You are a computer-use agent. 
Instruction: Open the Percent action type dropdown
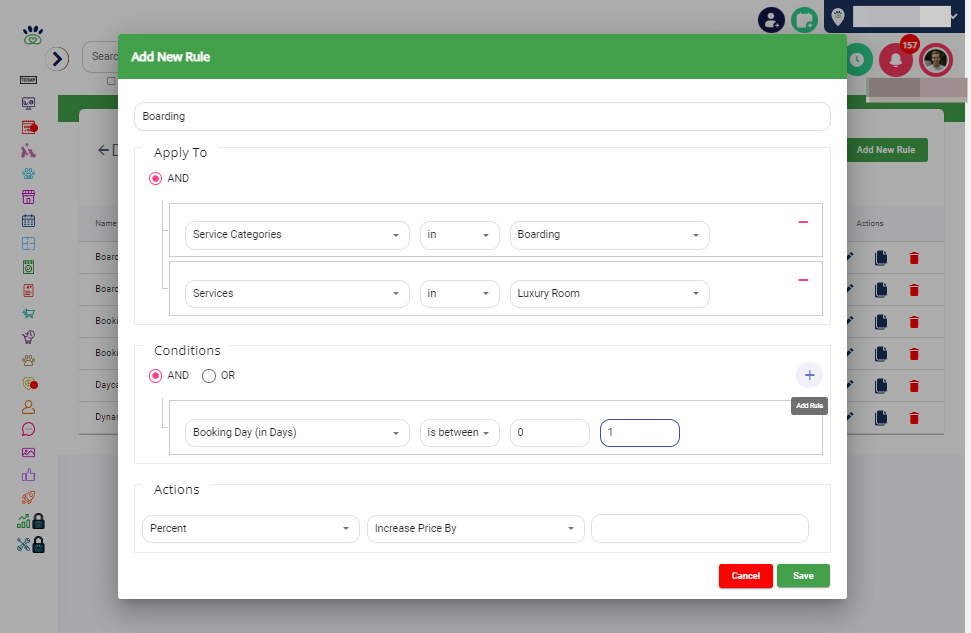[251, 529]
